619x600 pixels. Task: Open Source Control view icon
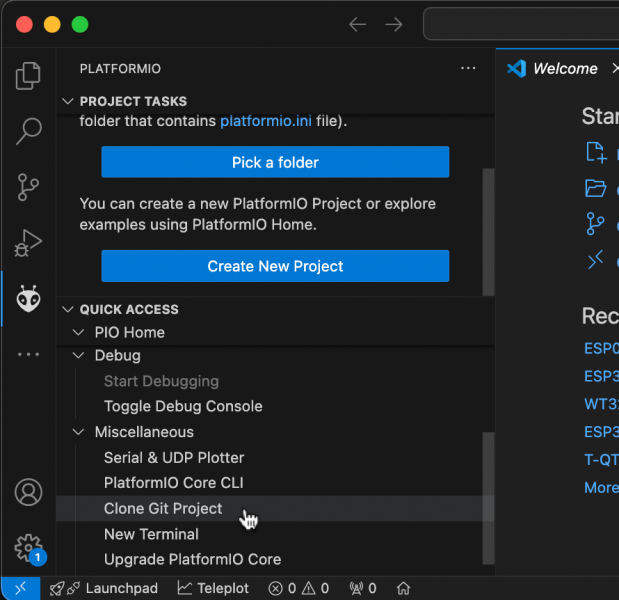[x=28, y=186]
